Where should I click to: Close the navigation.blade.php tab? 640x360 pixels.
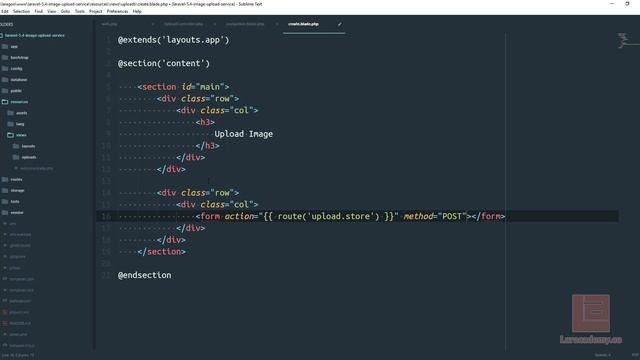click(277, 24)
